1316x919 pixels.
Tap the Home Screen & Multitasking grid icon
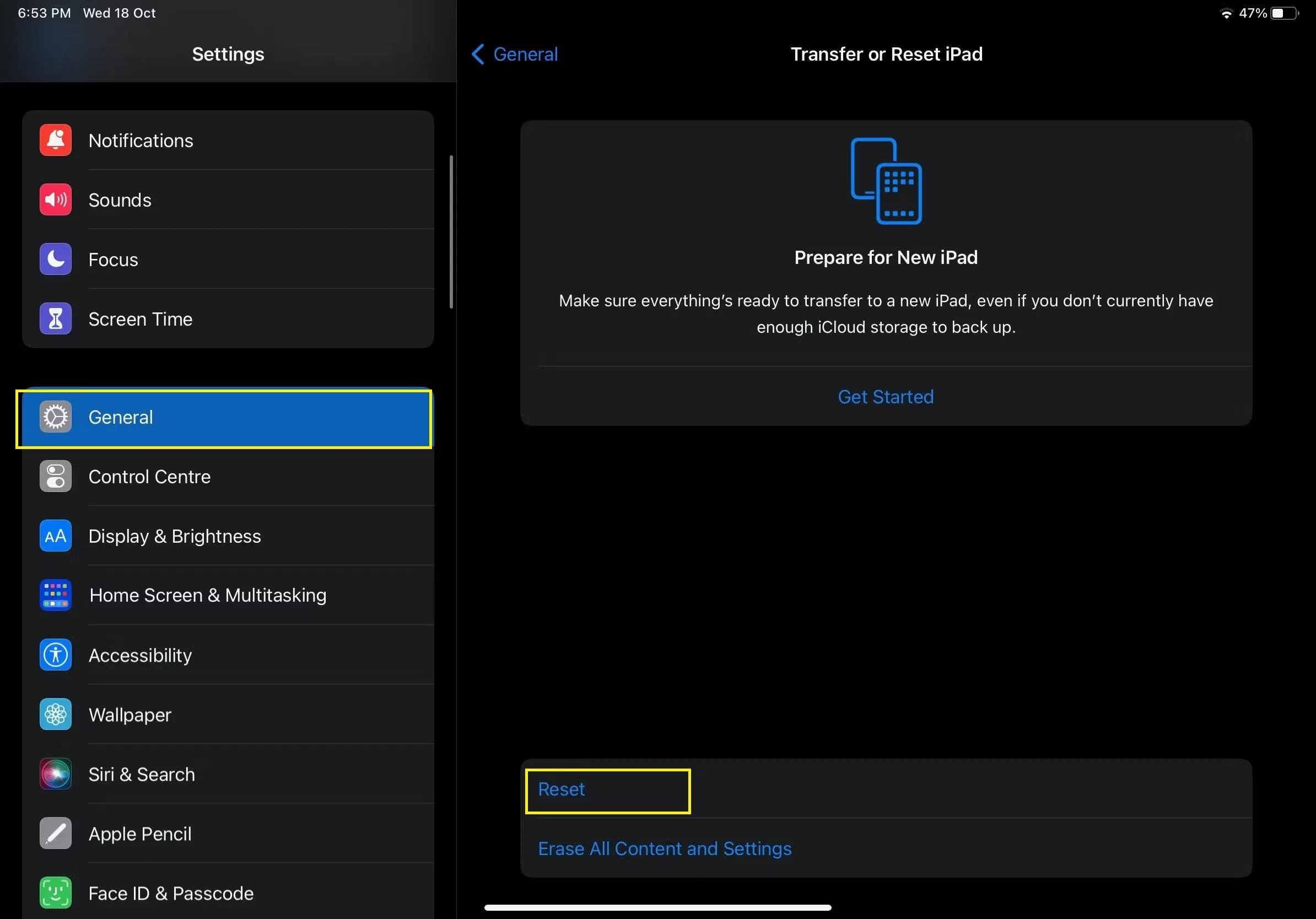pos(56,595)
